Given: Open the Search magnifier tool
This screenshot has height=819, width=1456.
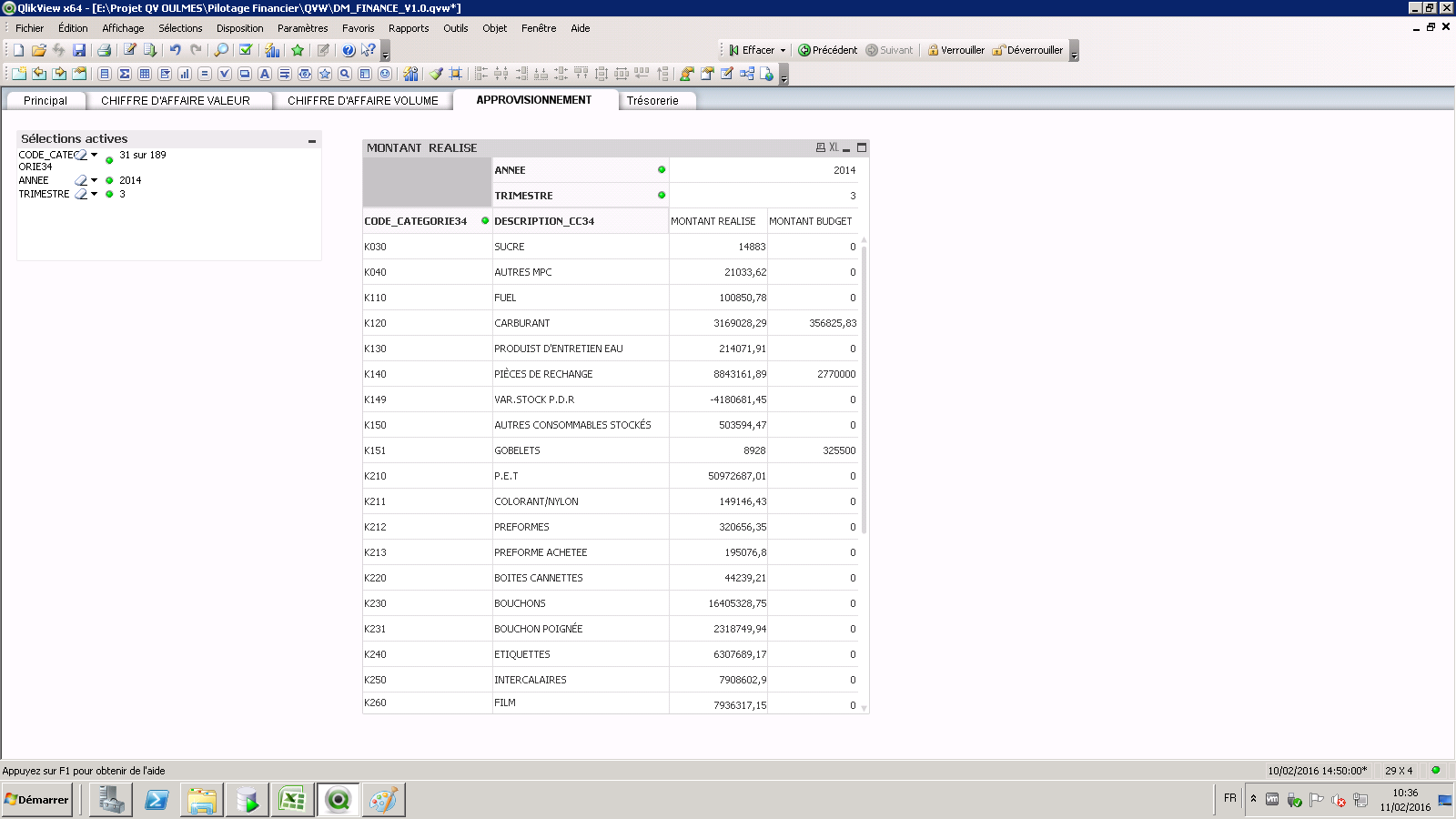Looking at the screenshot, I should 221,50.
